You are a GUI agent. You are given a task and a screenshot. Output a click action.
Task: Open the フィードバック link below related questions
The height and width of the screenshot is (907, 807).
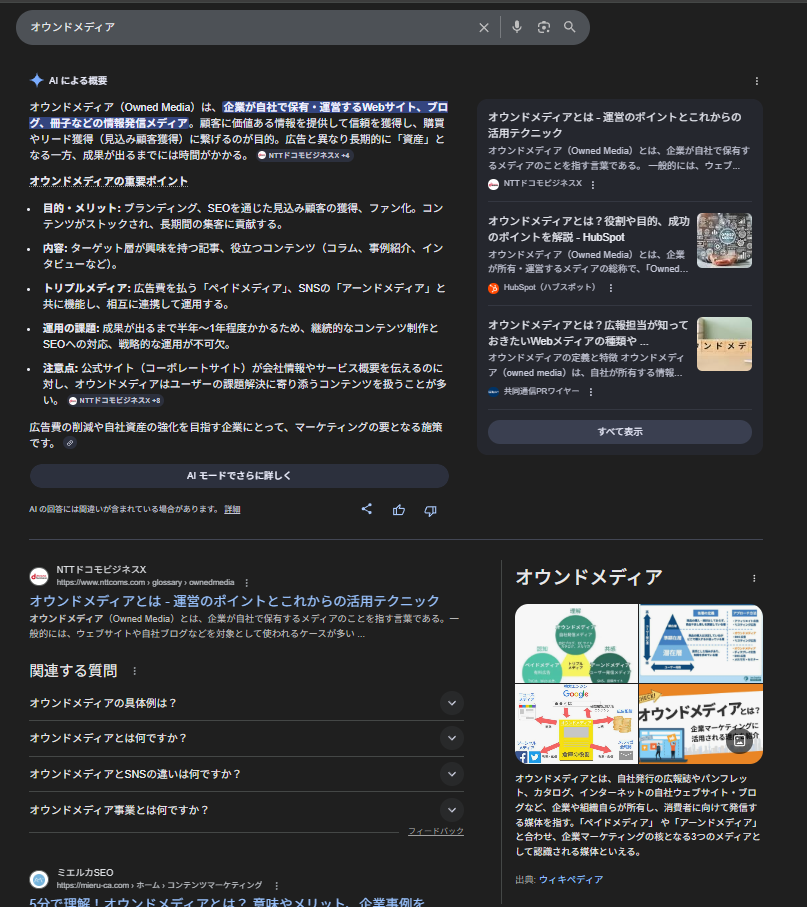pos(435,831)
